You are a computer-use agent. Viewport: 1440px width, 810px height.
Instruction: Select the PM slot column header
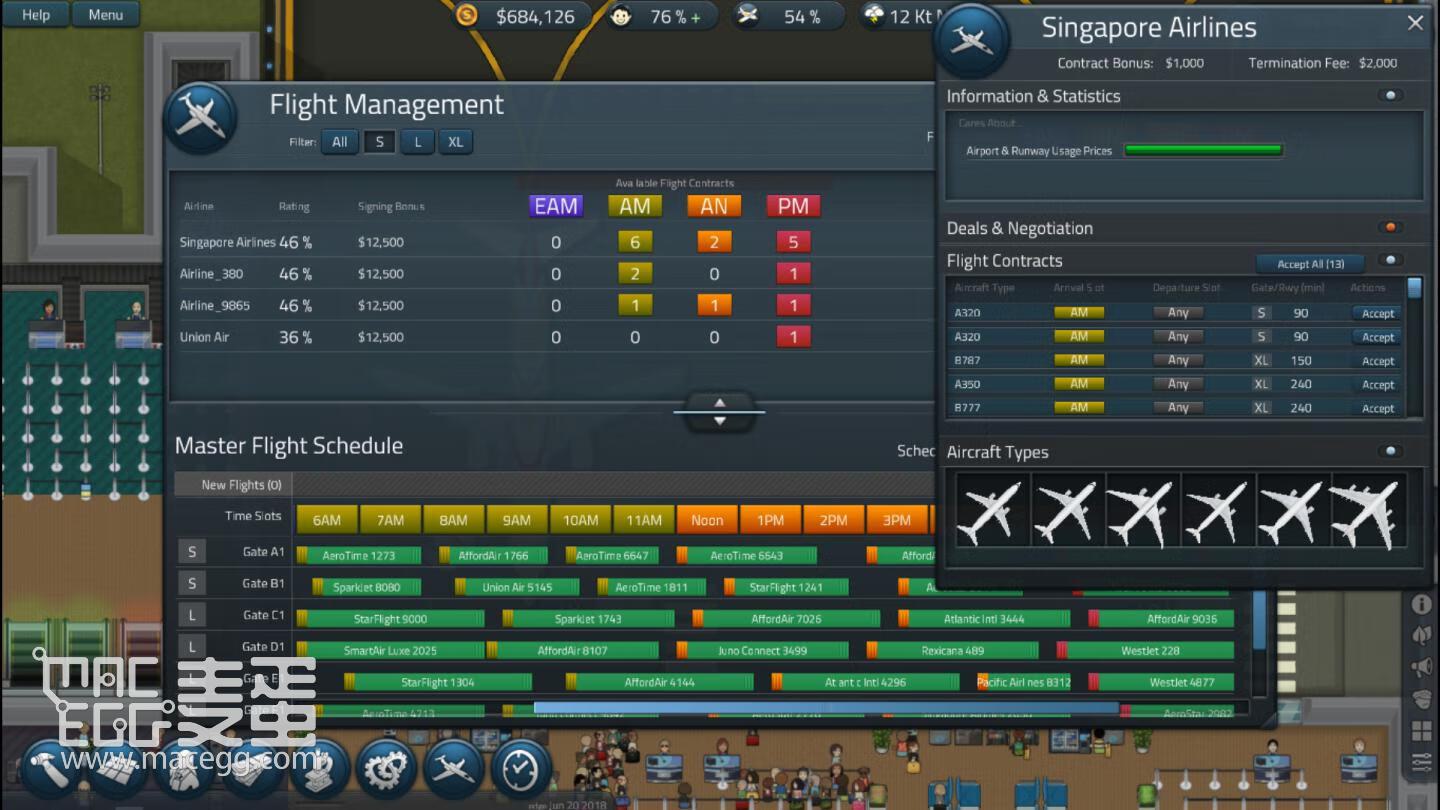793,206
